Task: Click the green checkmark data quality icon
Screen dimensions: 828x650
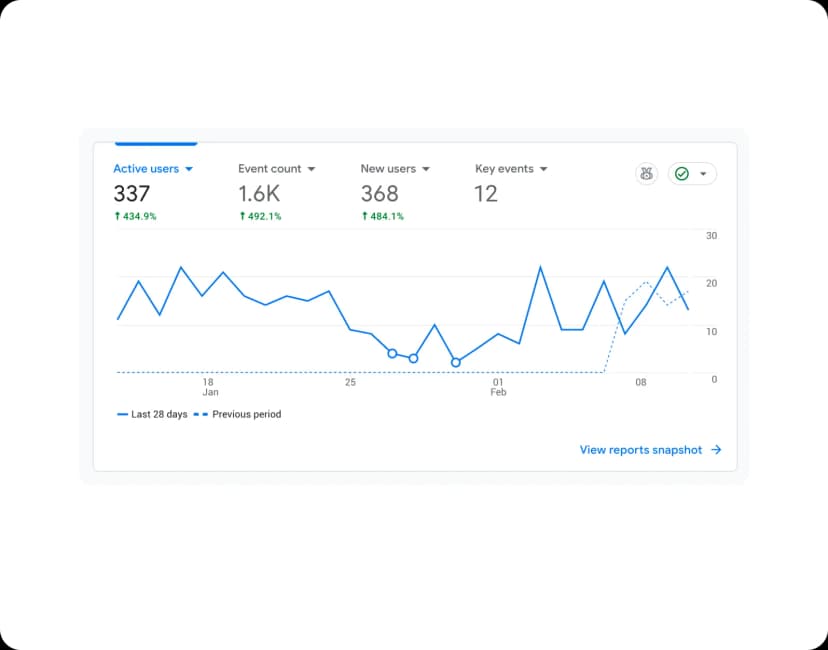Action: click(682, 174)
